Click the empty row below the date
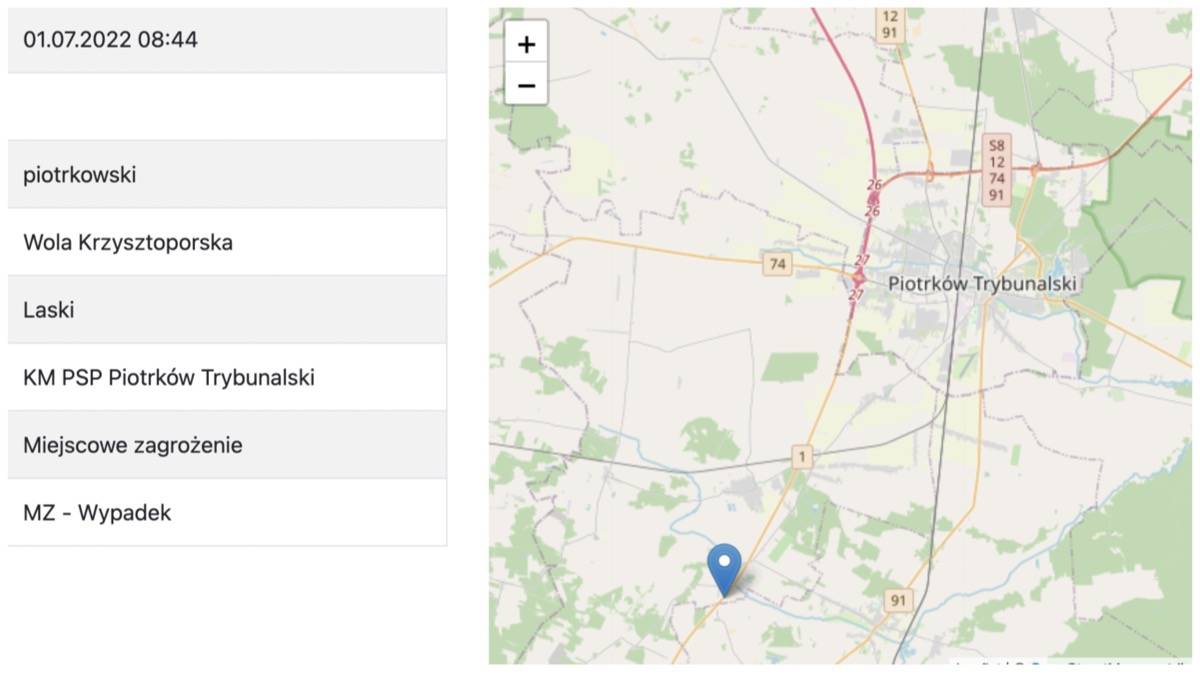The width and height of the screenshot is (1200, 674). (x=227, y=107)
